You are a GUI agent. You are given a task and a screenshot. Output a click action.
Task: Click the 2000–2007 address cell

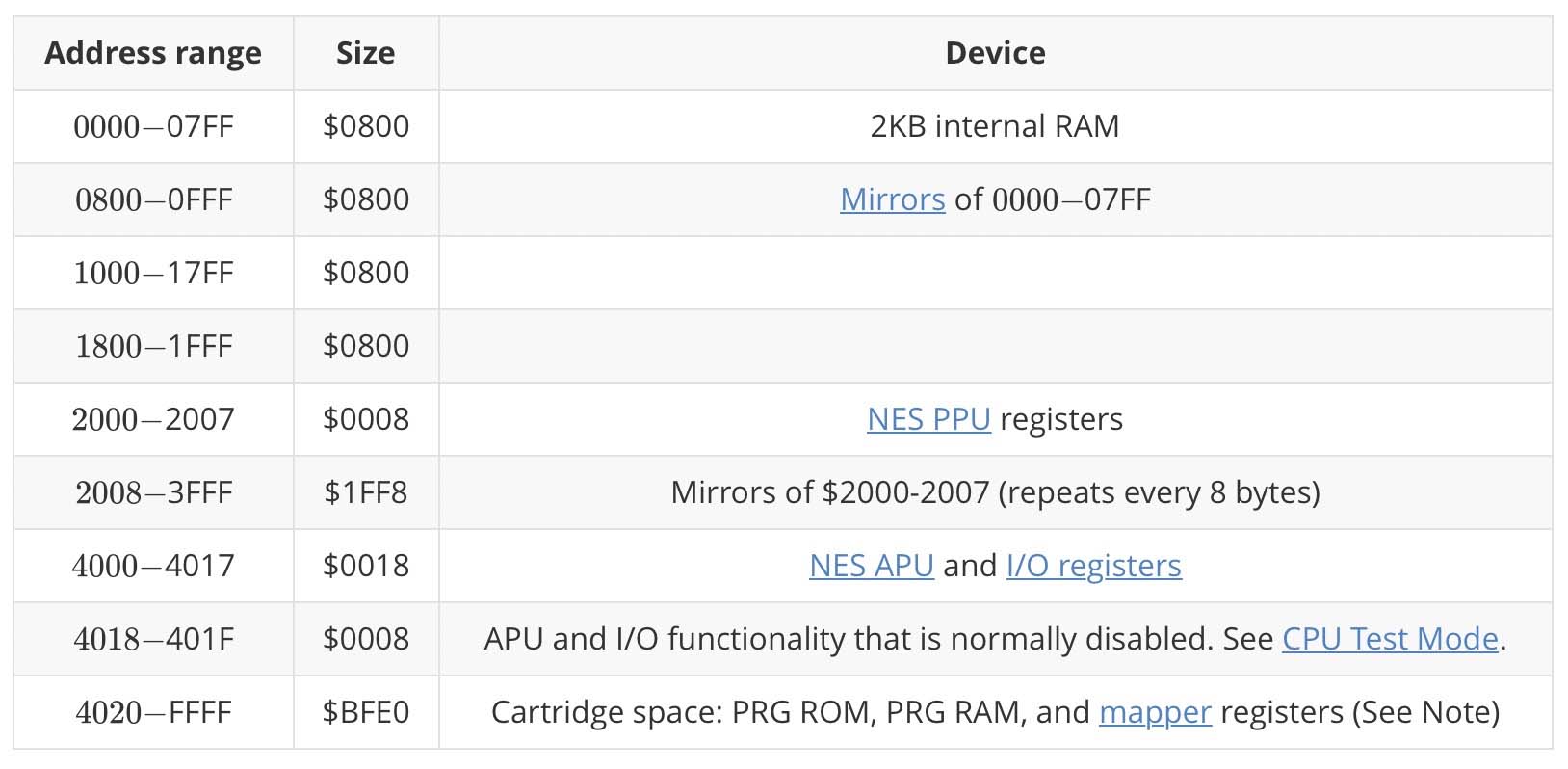[x=153, y=419]
